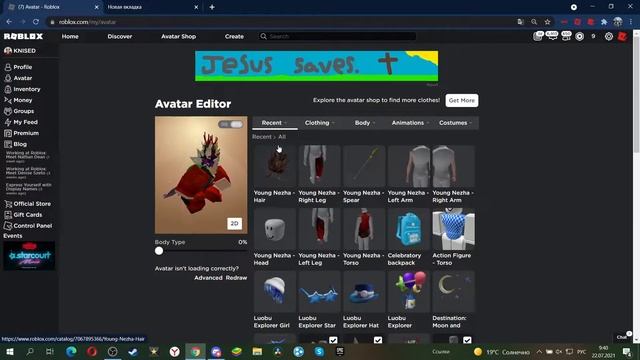The image size is (640, 360).
Task: Click the Redraw link
Action: 236,278
